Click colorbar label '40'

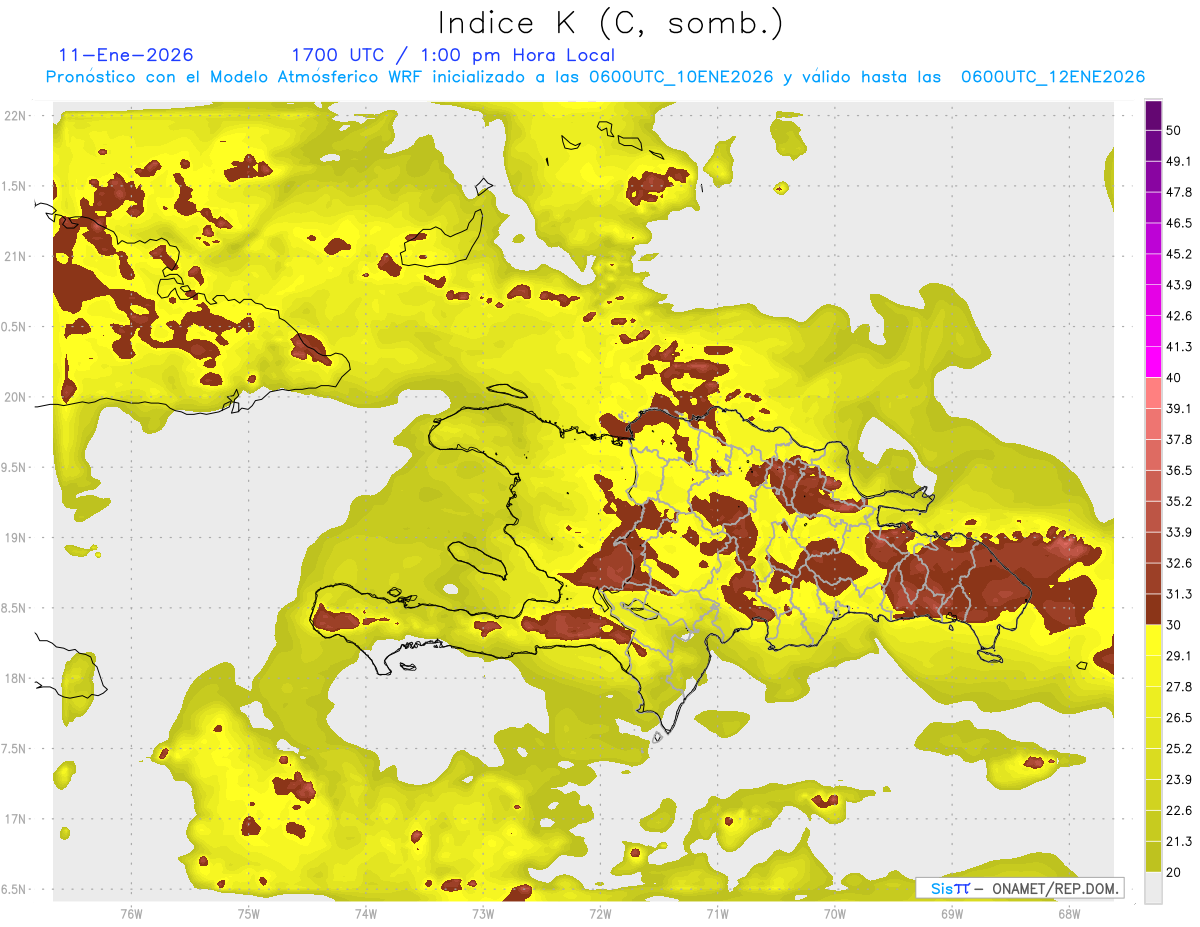(1174, 378)
